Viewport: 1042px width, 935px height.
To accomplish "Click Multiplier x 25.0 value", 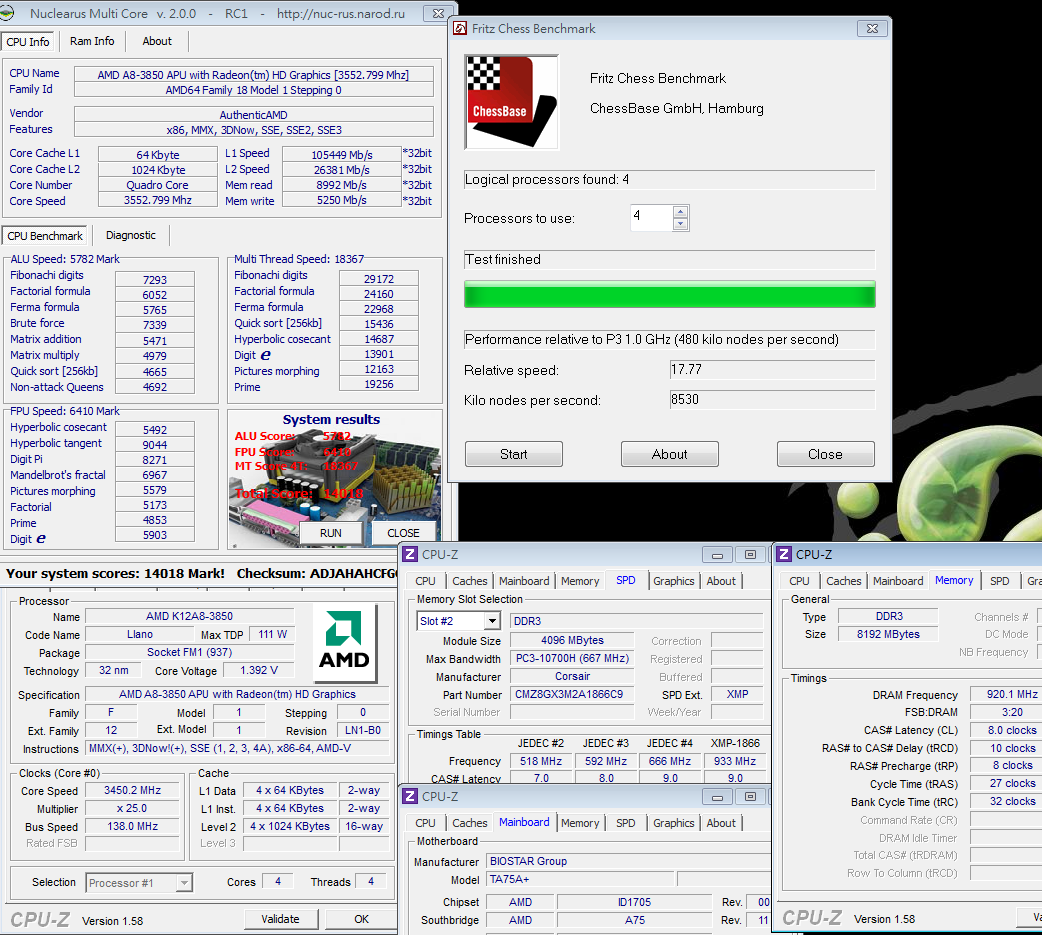I will (132, 808).
